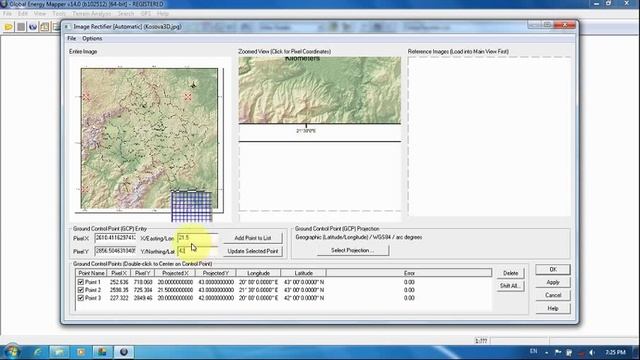Click the Cancel button
Image resolution: width=640 pixels, height=360 pixels.
click(x=553, y=295)
